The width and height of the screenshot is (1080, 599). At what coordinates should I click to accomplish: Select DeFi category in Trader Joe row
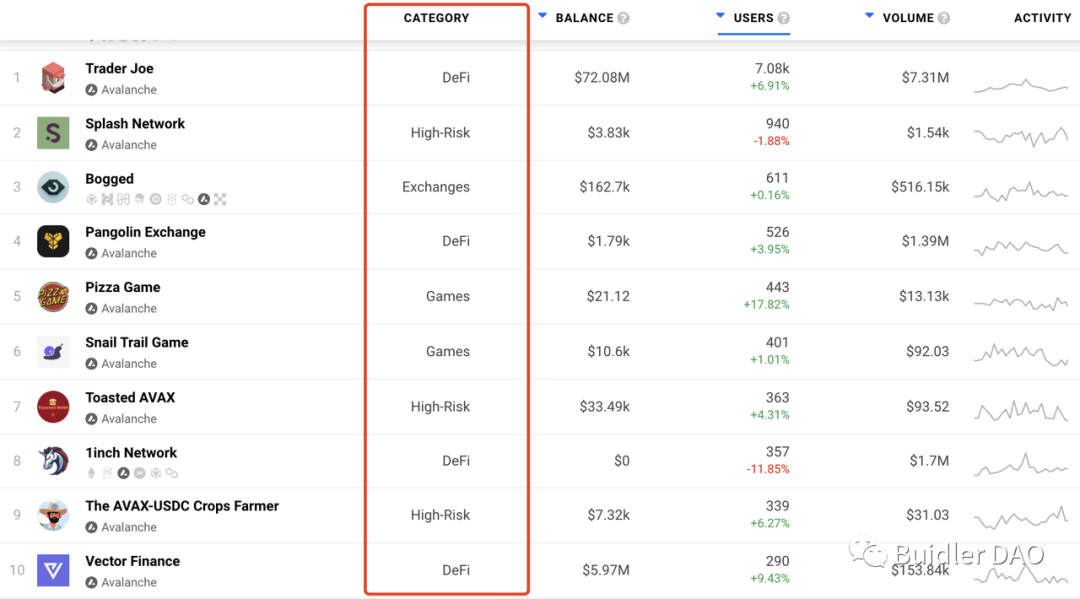point(456,78)
